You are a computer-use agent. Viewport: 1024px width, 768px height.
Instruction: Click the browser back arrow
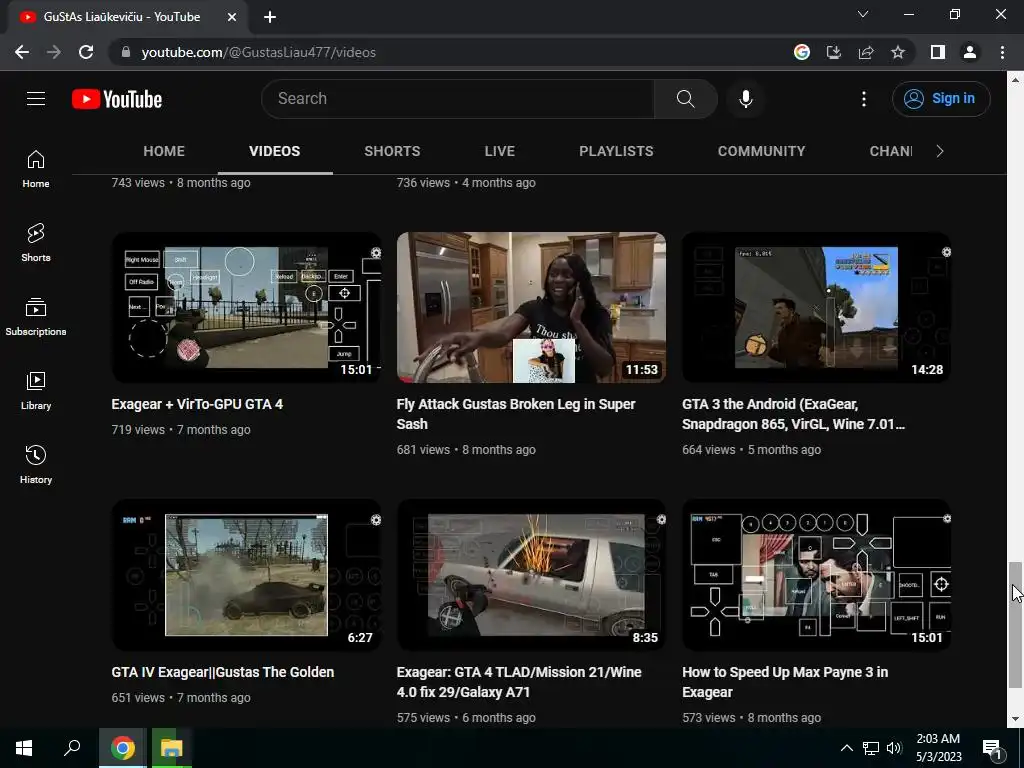click(x=22, y=52)
